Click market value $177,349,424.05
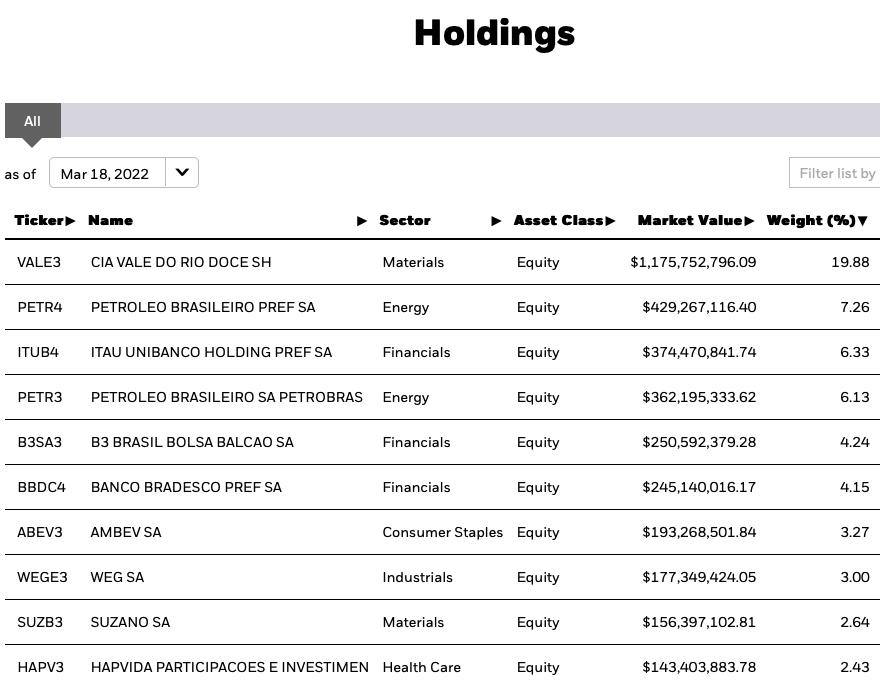Viewport: 880px width, 687px height. 699,577
